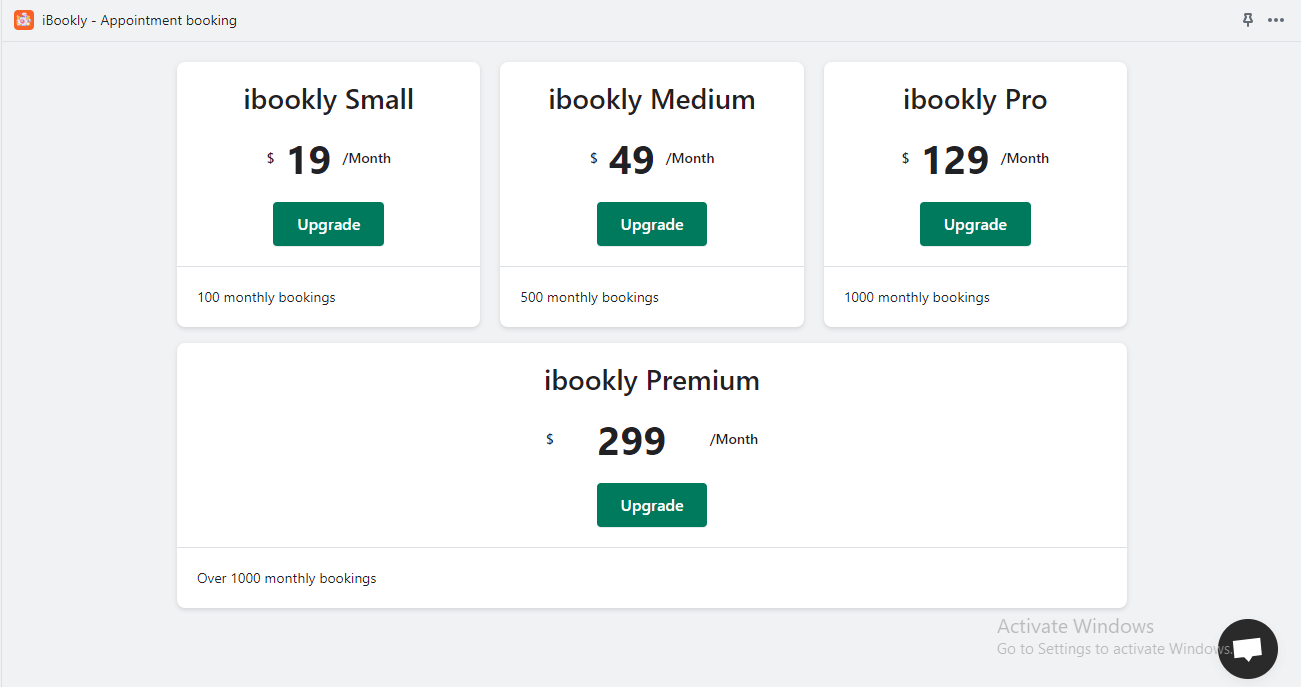The width and height of the screenshot is (1301, 687).
Task: Click the iBookly app logo icon
Action: (x=24, y=20)
